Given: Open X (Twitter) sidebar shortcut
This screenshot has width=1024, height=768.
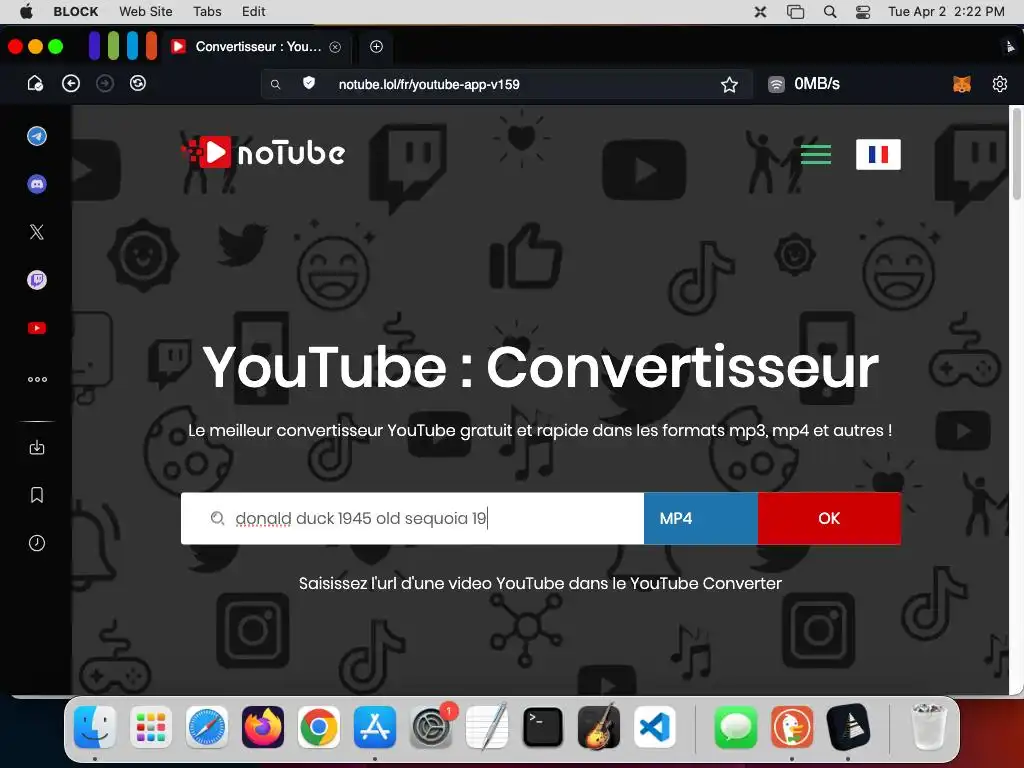Looking at the screenshot, I should click(x=37, y=232).
